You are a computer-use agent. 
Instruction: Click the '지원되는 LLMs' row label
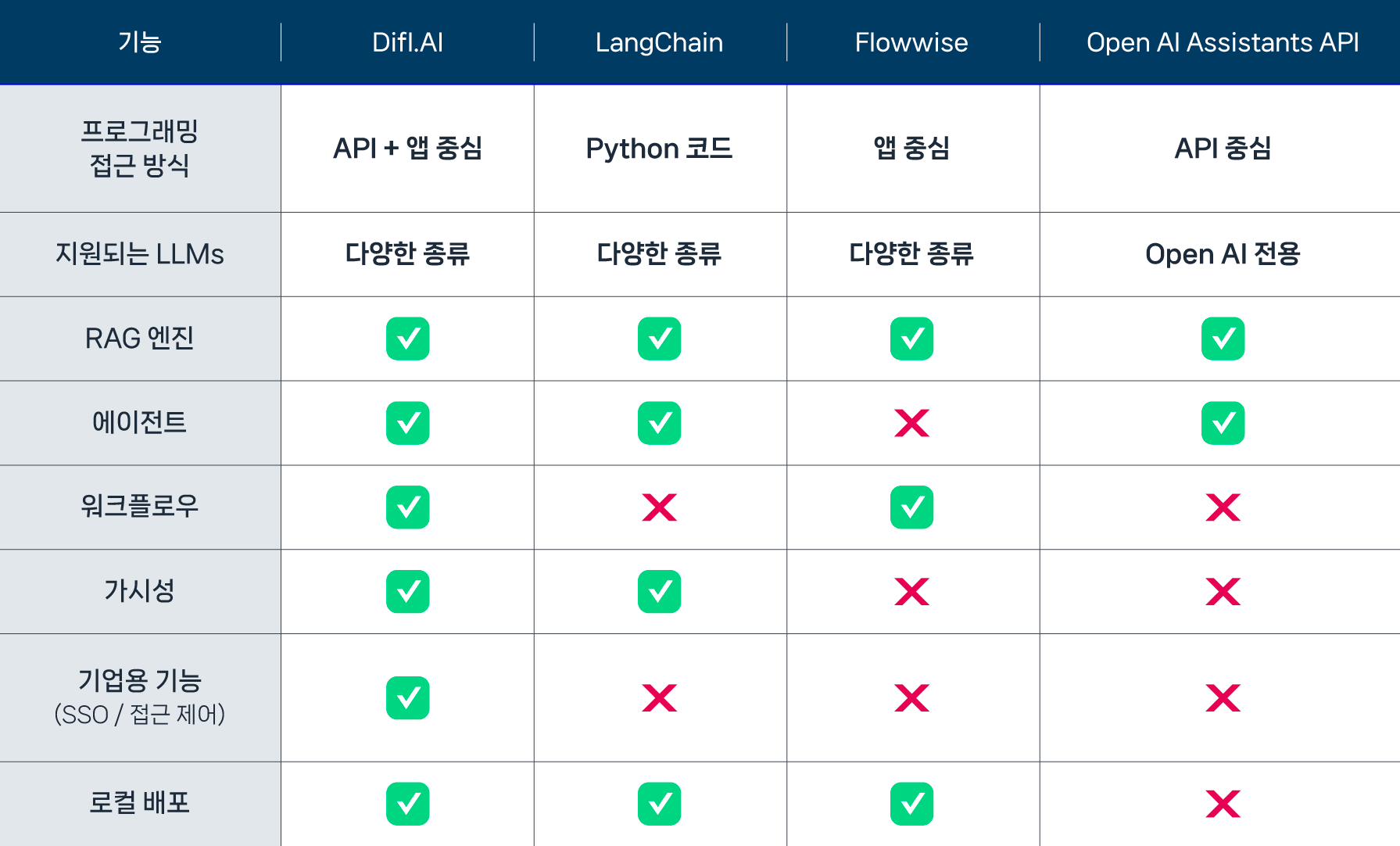(140, 253)
